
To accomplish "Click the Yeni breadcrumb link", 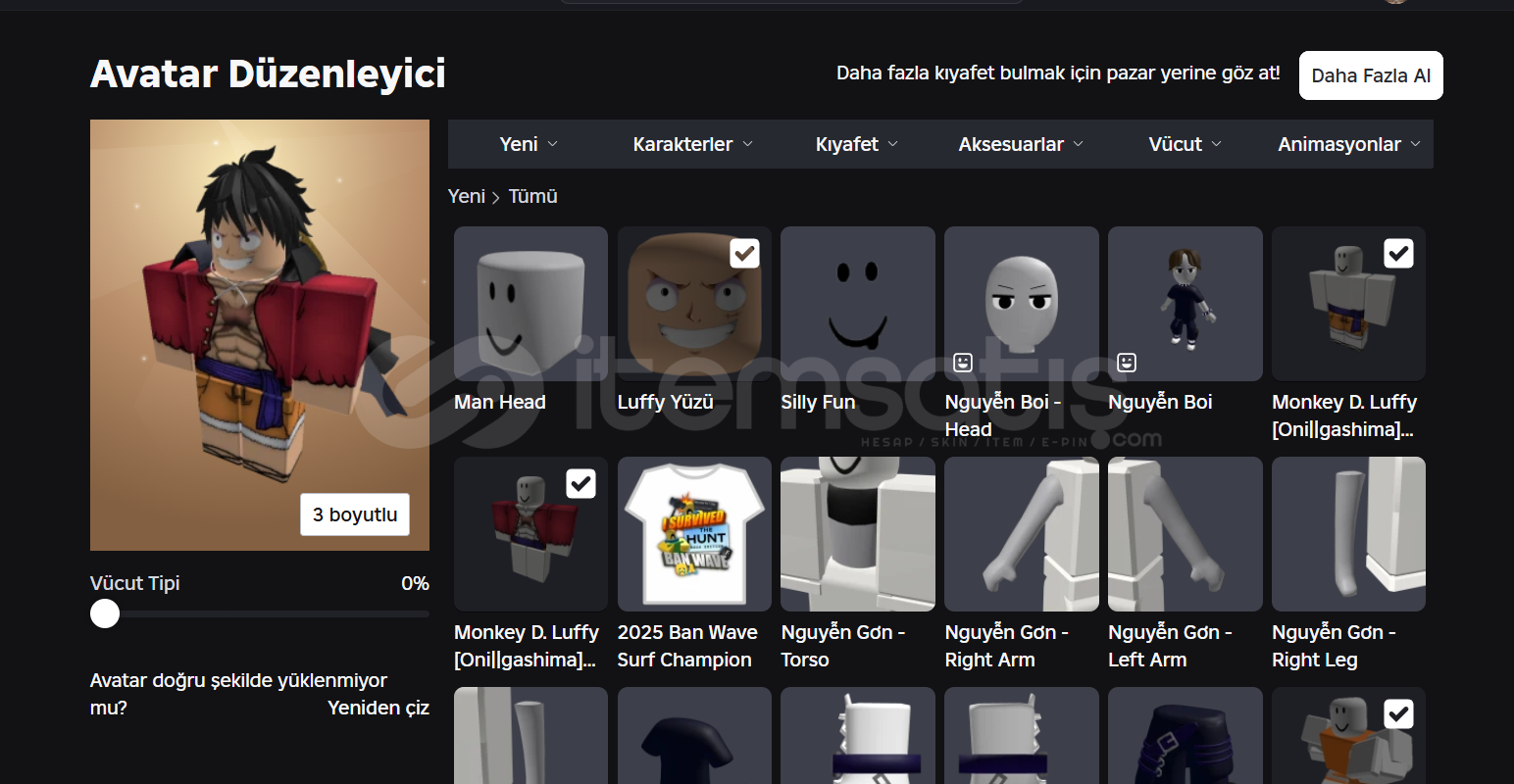I will click(467, 196).
